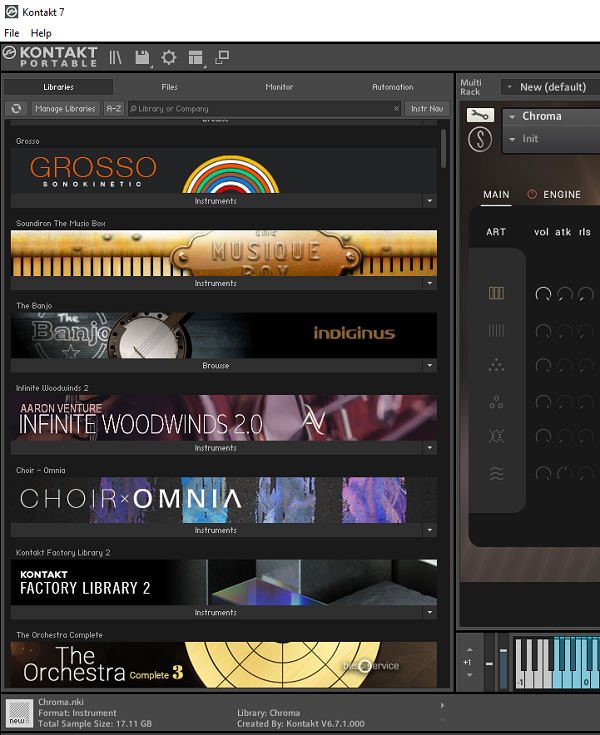Image resolution: width=600 pixels, height=735 pixels.
Task: Click the workspace layout icon
Action: coord(195,58)
